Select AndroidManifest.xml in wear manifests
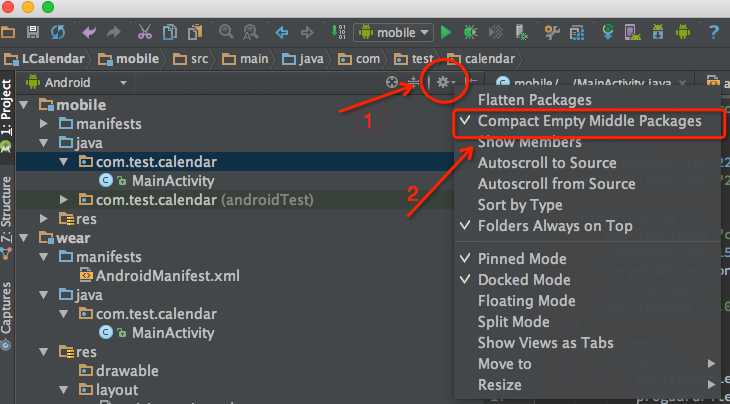Viewport: 730px width, 404px height. (160, 276)
